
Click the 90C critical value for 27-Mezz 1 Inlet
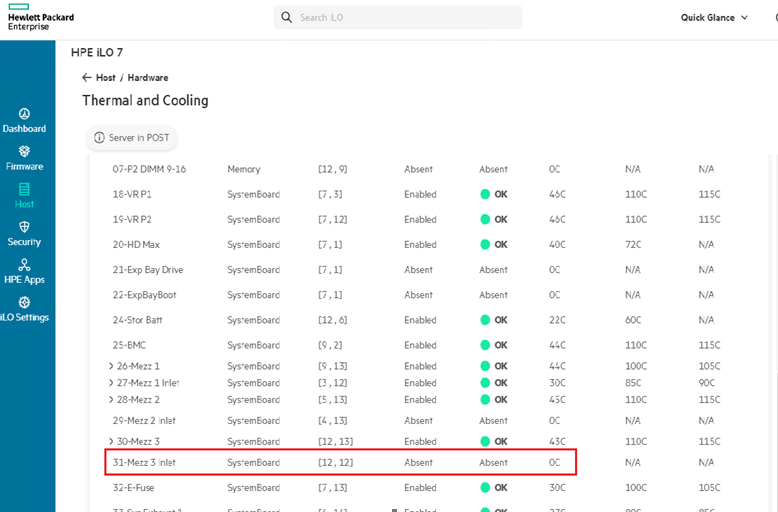click(707, 383)
